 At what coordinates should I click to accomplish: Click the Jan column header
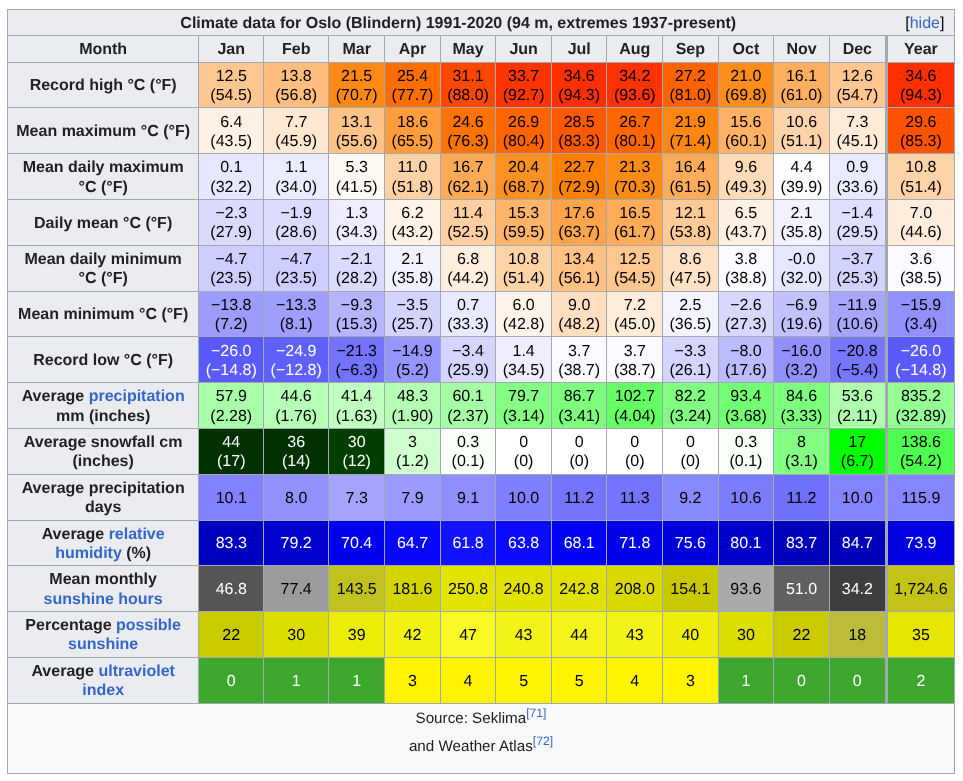(x=230, y=49)
